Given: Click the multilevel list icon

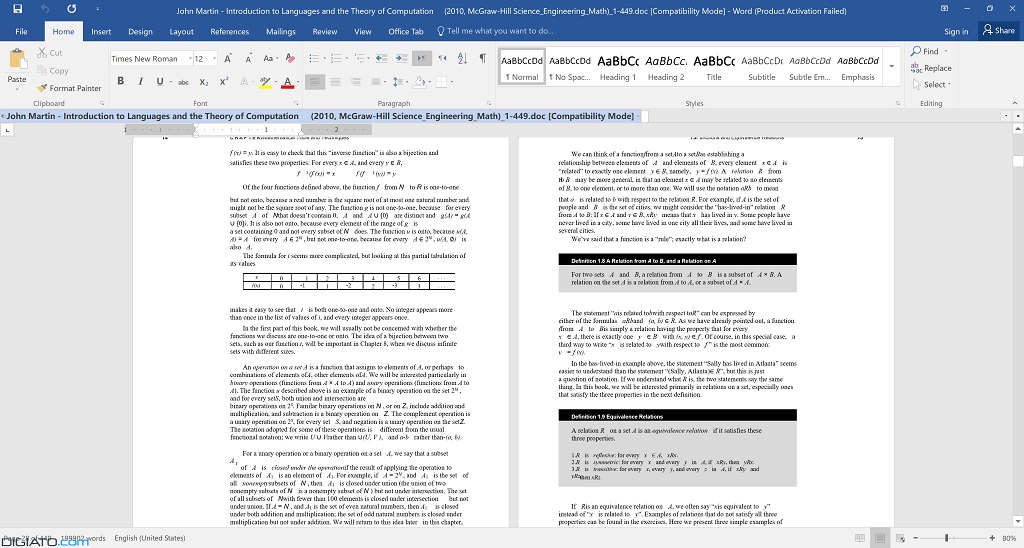Looking at the screenshot, I should point(359,59).
